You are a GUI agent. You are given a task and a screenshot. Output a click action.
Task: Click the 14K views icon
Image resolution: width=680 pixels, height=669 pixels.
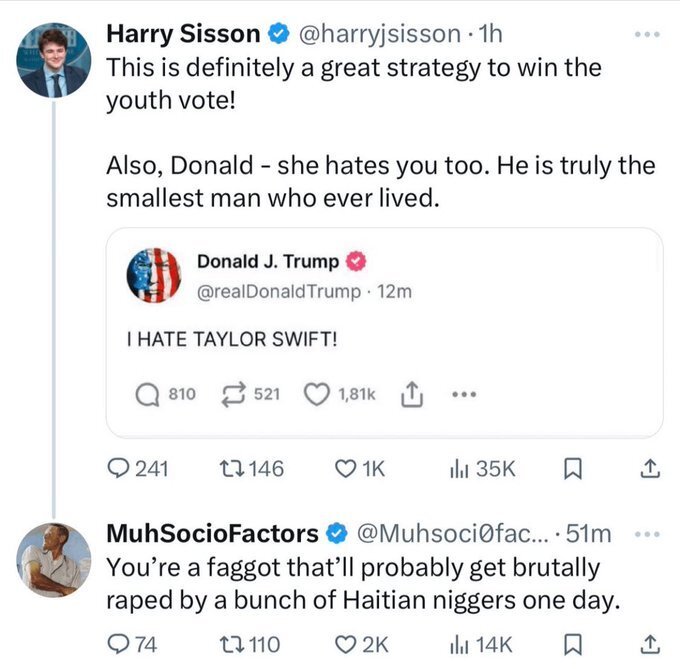click(461, 644)
